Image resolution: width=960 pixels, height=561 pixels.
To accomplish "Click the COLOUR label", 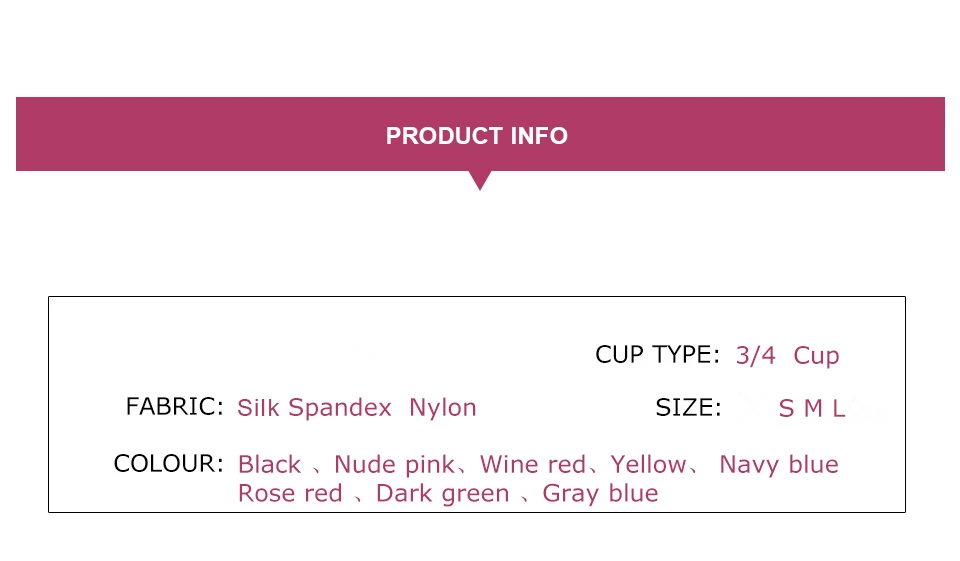I will tap(168, 464).
